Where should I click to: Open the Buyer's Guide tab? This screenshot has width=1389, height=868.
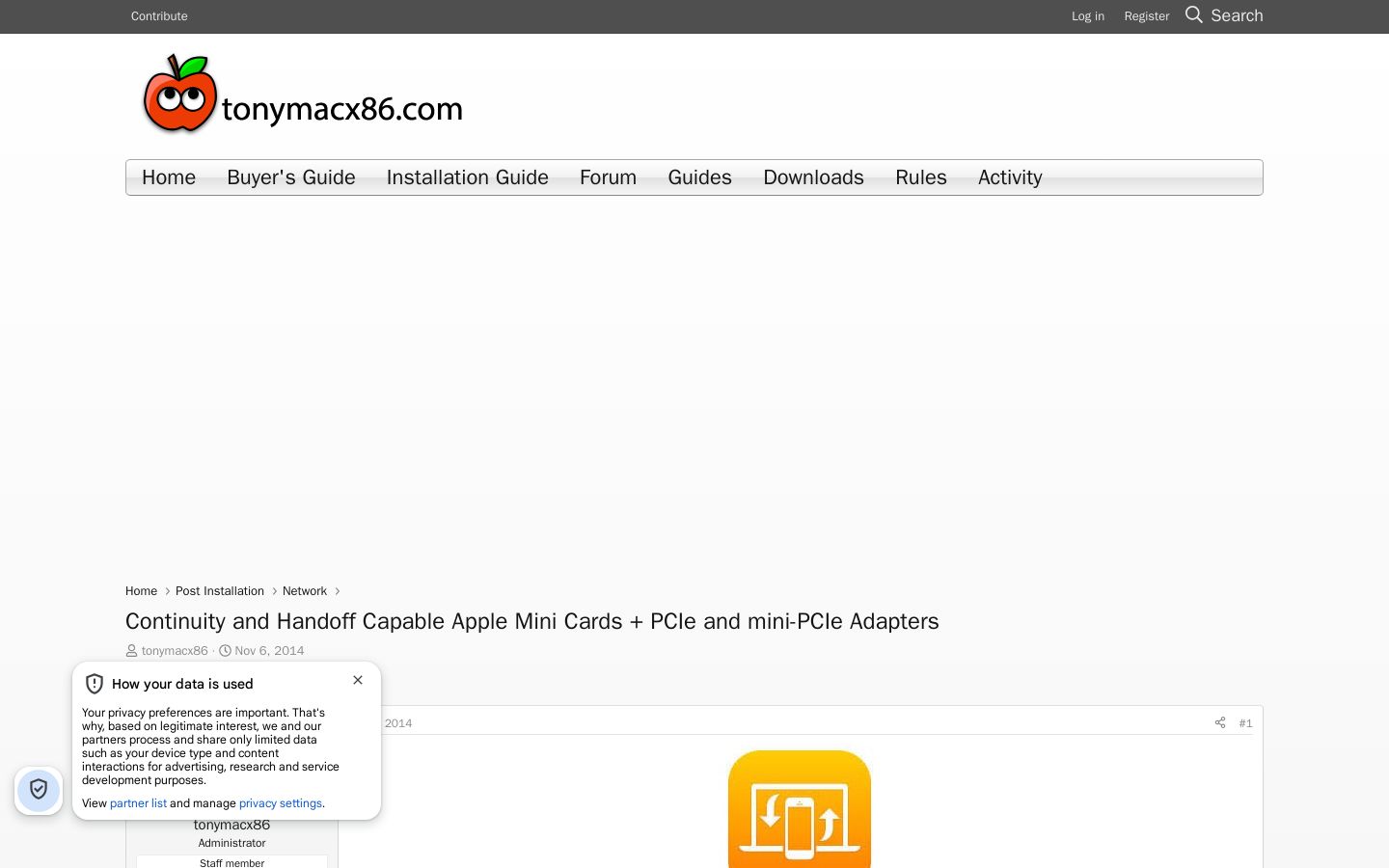[291, 177]
